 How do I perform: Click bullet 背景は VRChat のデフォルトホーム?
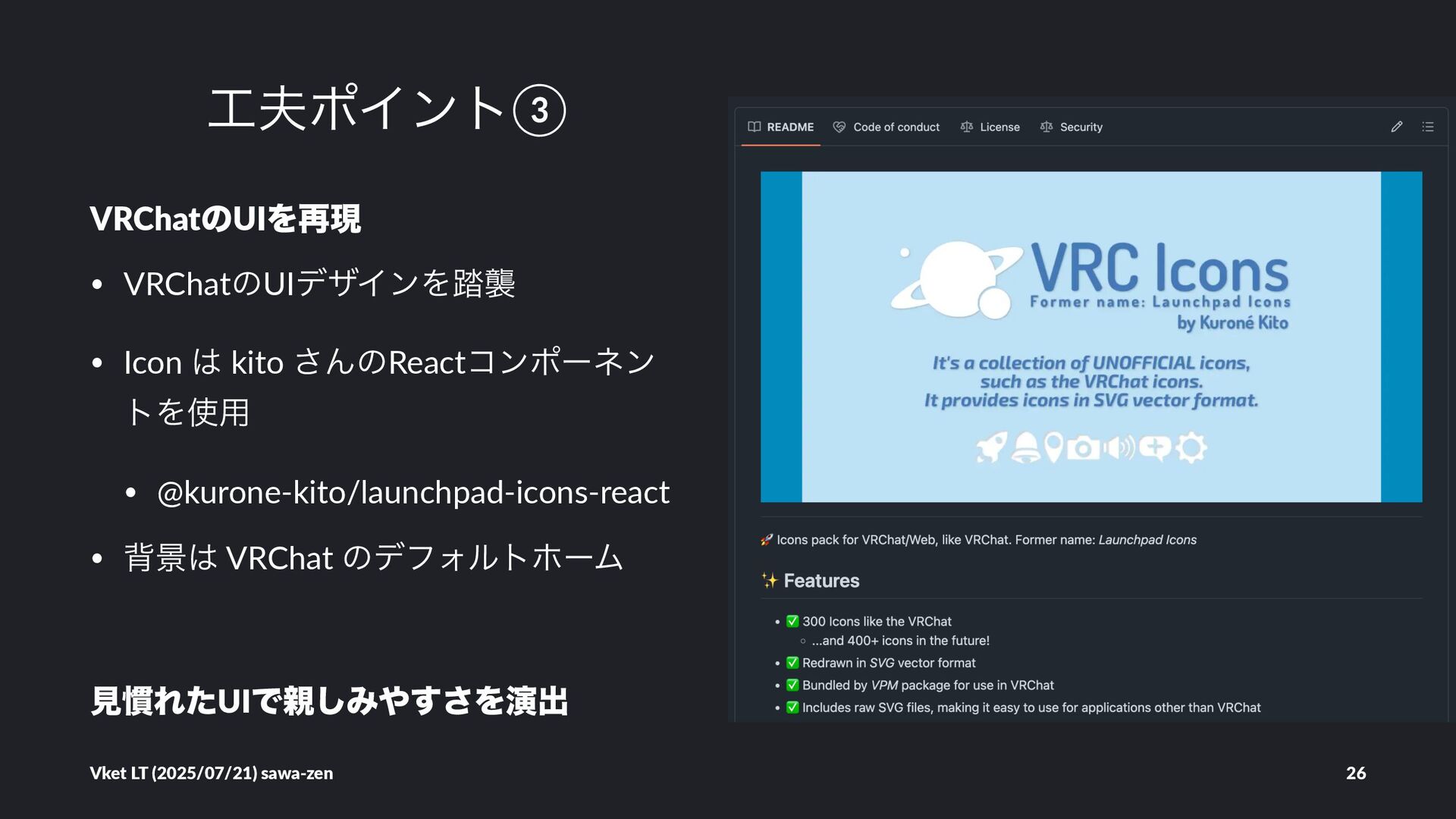pyautogui.click(x=373, y=558)
